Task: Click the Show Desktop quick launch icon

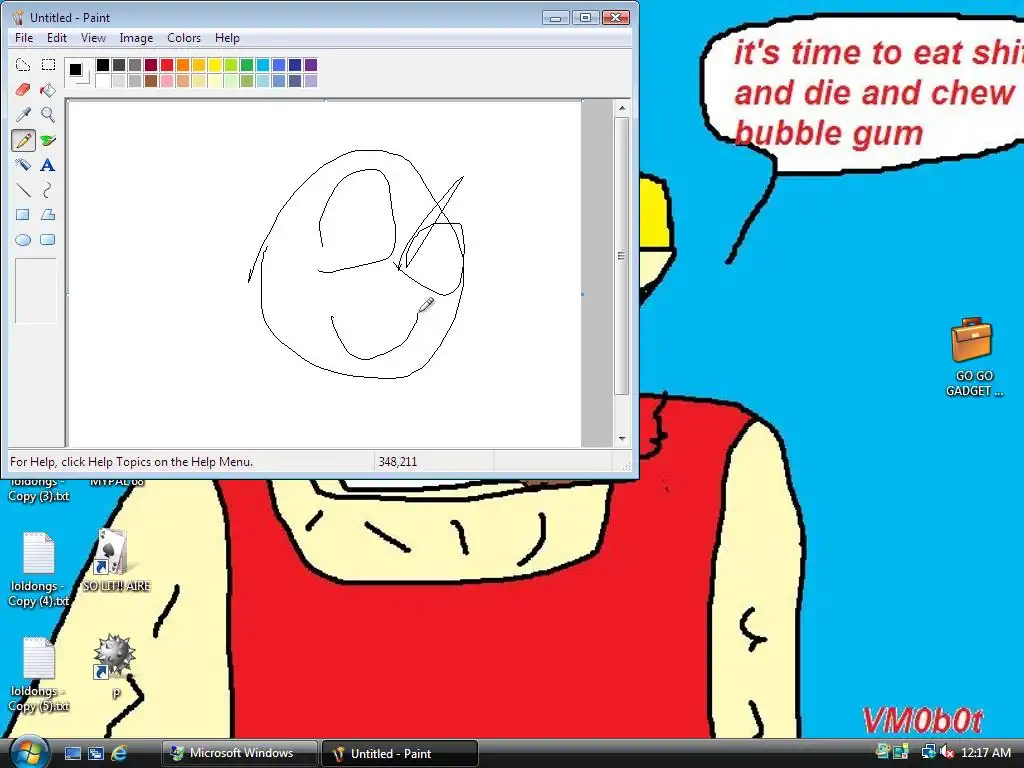Action: pos(72,753)
